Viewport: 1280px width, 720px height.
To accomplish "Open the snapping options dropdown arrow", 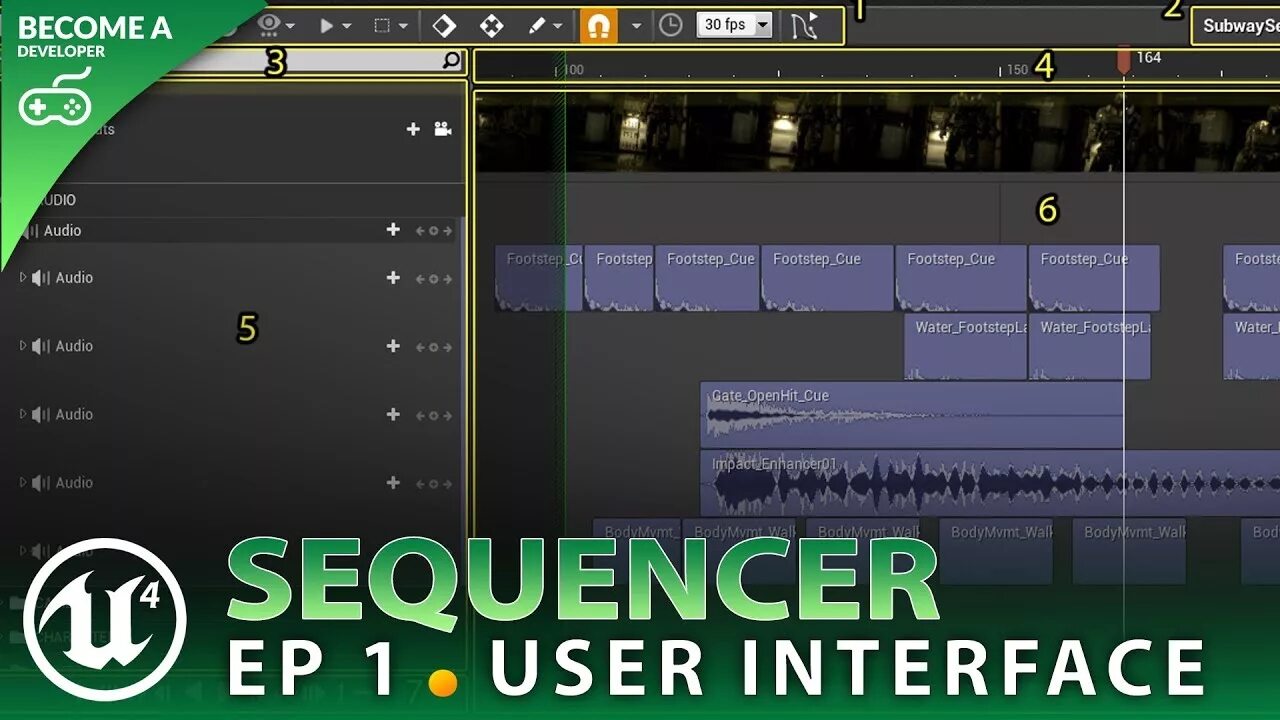I will click(636, 26).
